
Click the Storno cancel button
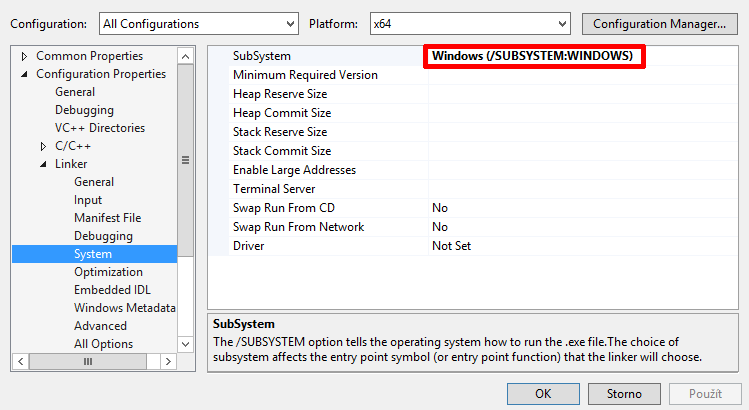pos(623,393)
